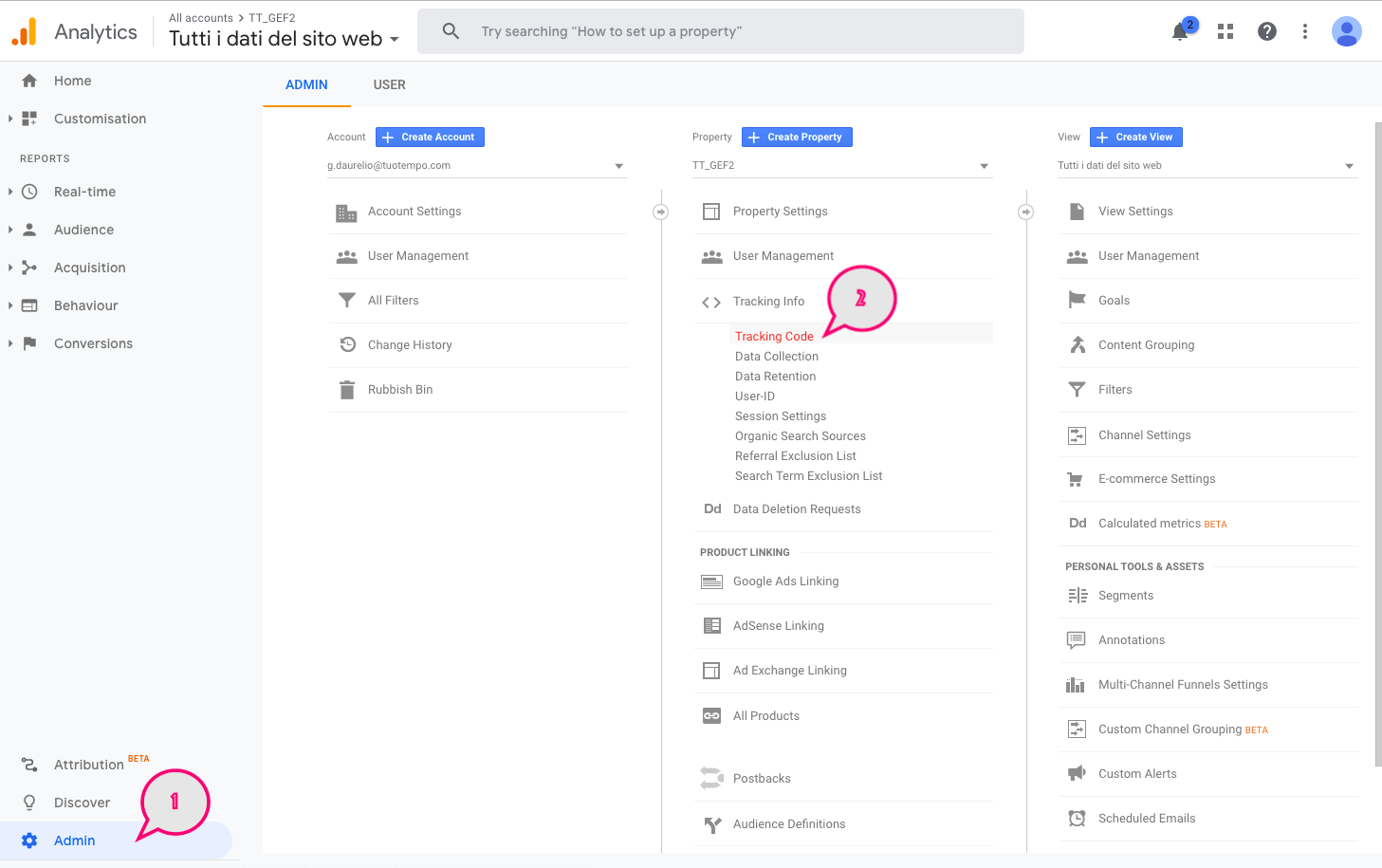The width and height of the screenshot is (1382, 868).
Task: Open the user account avatar
Action: click(x=1347, y=31)
